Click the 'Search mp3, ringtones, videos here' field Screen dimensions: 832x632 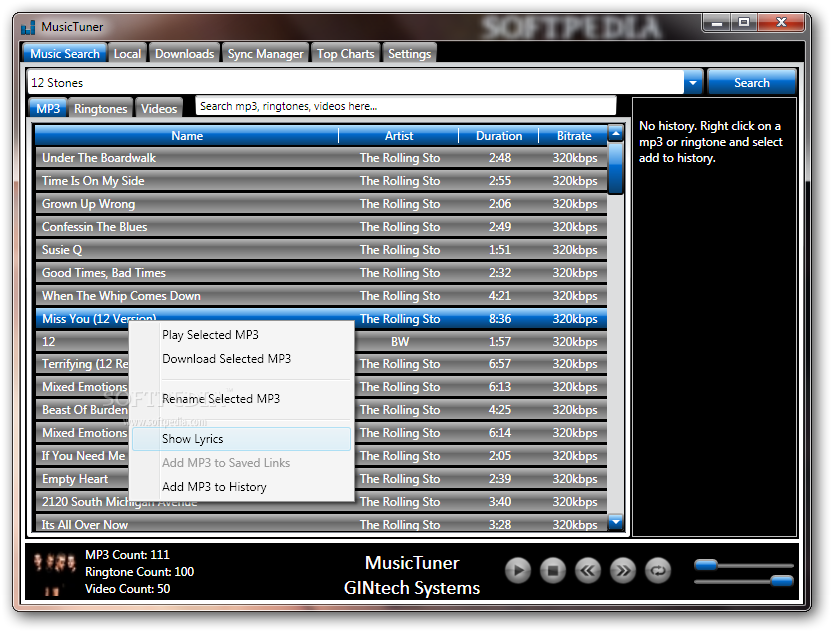click(x=406, y=106)
